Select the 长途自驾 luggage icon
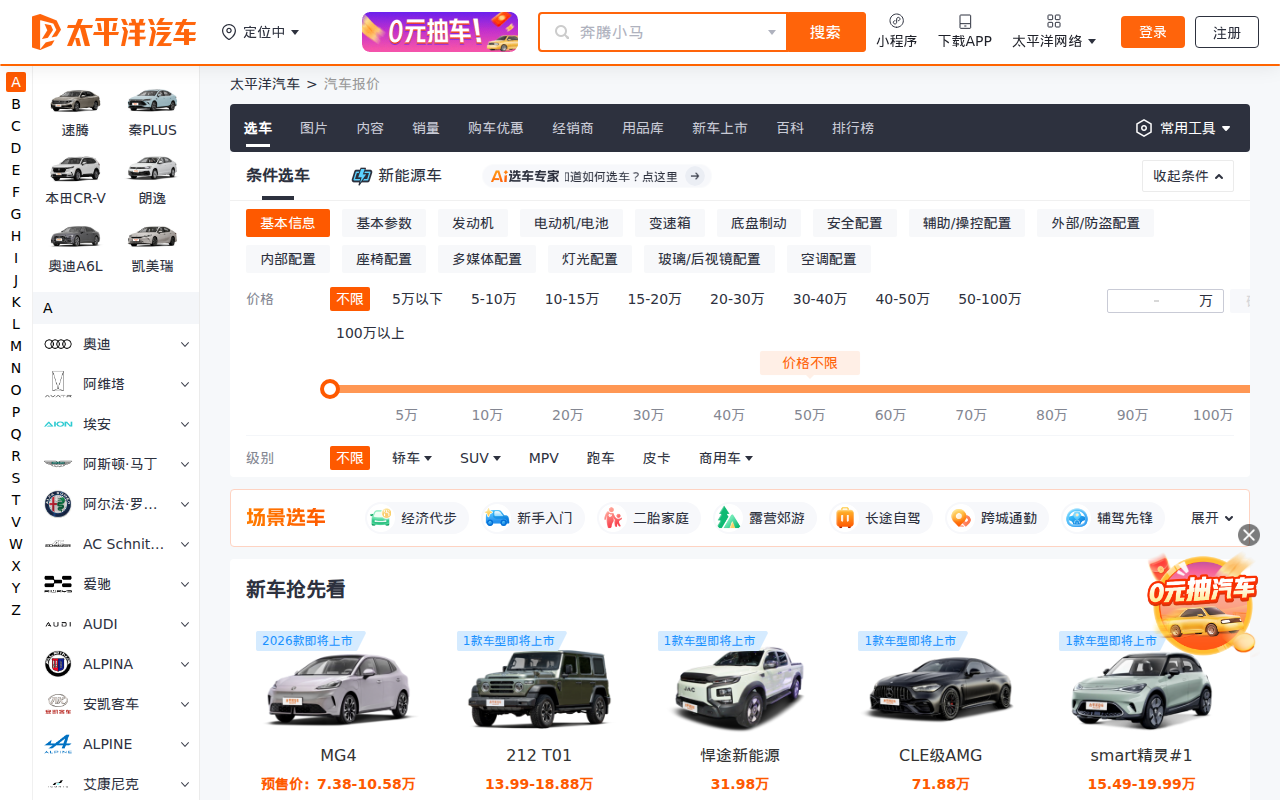Image resolution: width=1280 pixels, height=800 pixels. point(845,518)
